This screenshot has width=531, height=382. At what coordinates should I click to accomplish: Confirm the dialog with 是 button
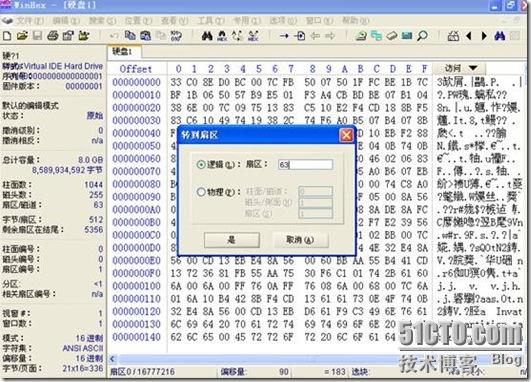(x=232, y=240)
